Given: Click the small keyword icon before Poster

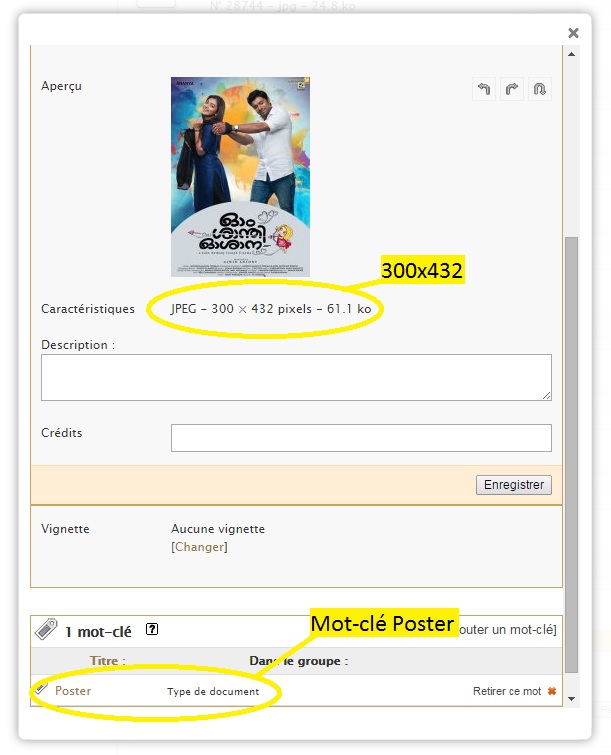Looking at the screenshot, I should tap(41, 689).
